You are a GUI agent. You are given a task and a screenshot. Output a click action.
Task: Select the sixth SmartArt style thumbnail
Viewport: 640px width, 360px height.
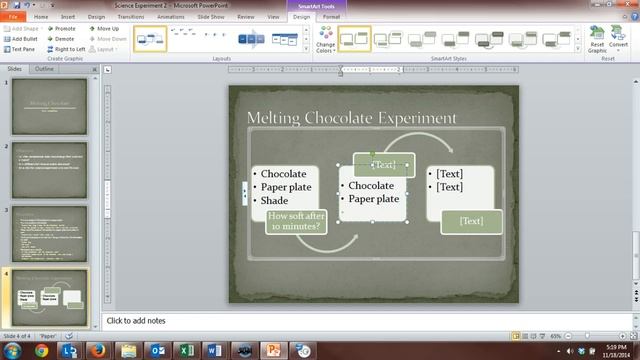[523, 39]
